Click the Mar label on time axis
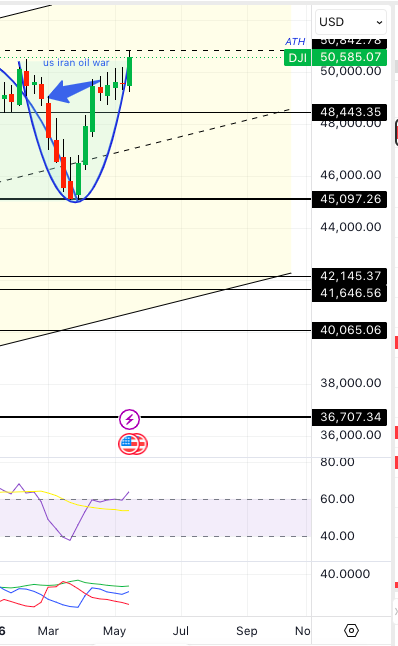 pyautogui.click(x=48, y=631)
